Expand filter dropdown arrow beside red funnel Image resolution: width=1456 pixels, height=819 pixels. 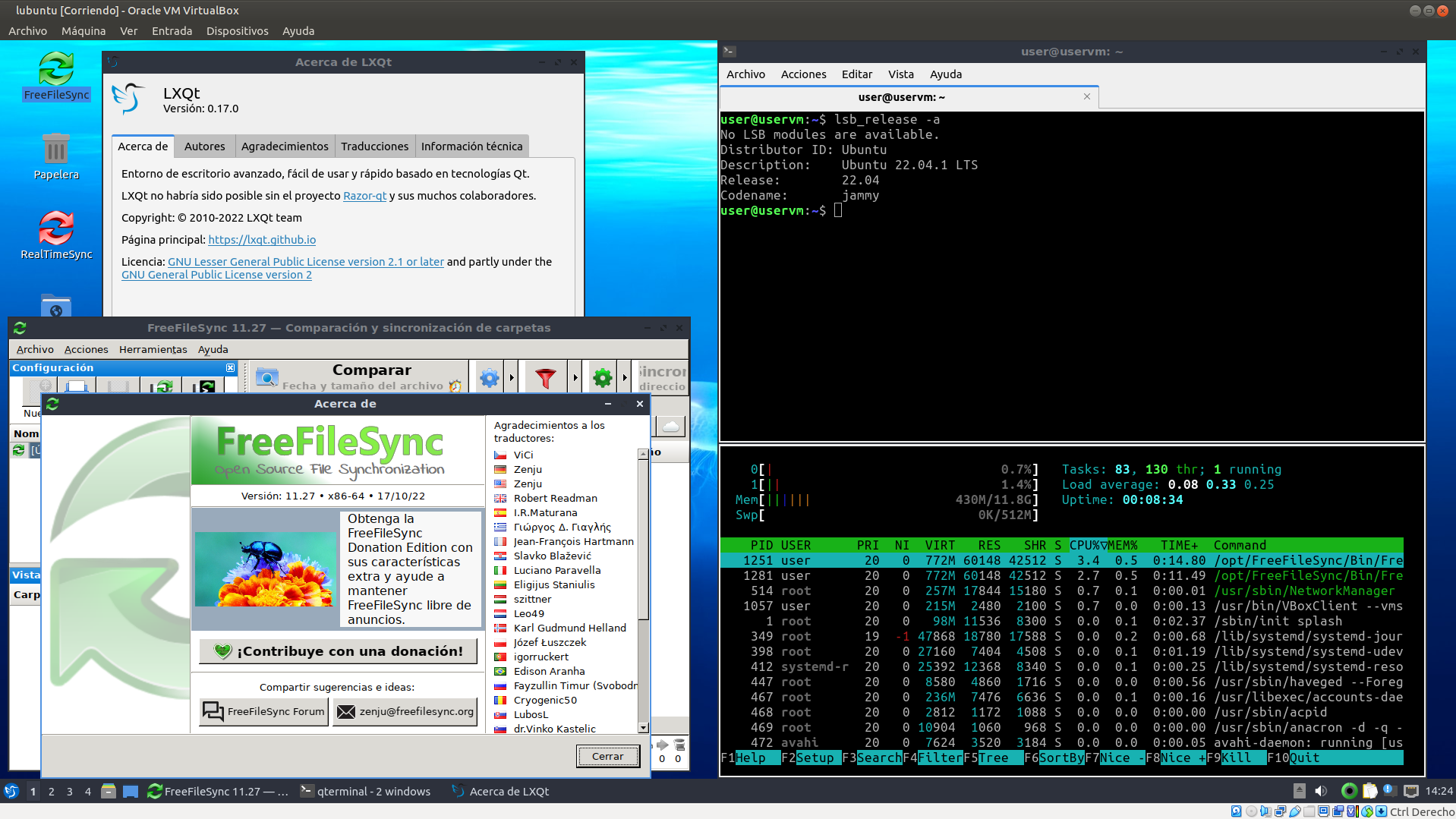pos(575,377)
